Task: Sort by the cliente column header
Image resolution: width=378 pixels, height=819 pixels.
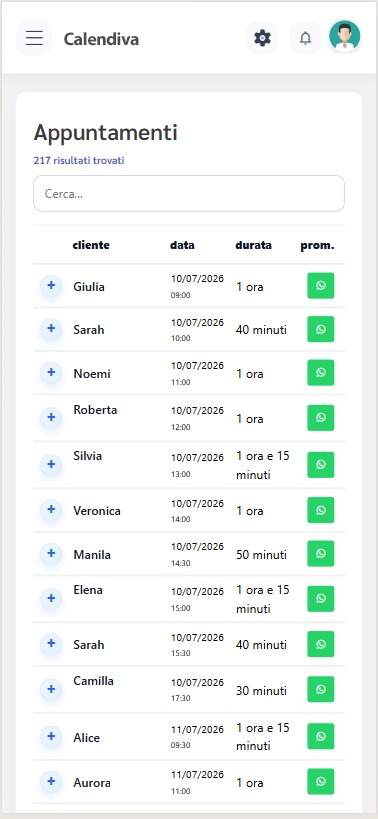Action: tap(91, 245)
